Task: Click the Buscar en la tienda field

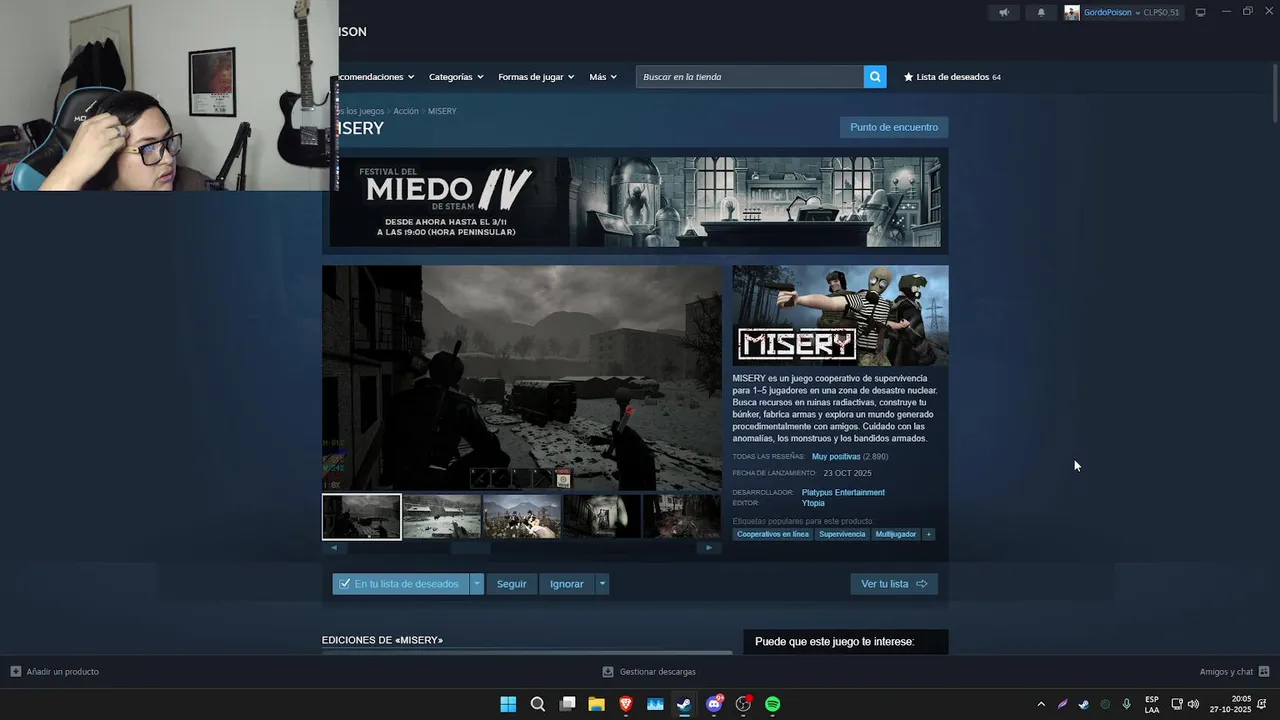Action: click(x=750, y=77)
